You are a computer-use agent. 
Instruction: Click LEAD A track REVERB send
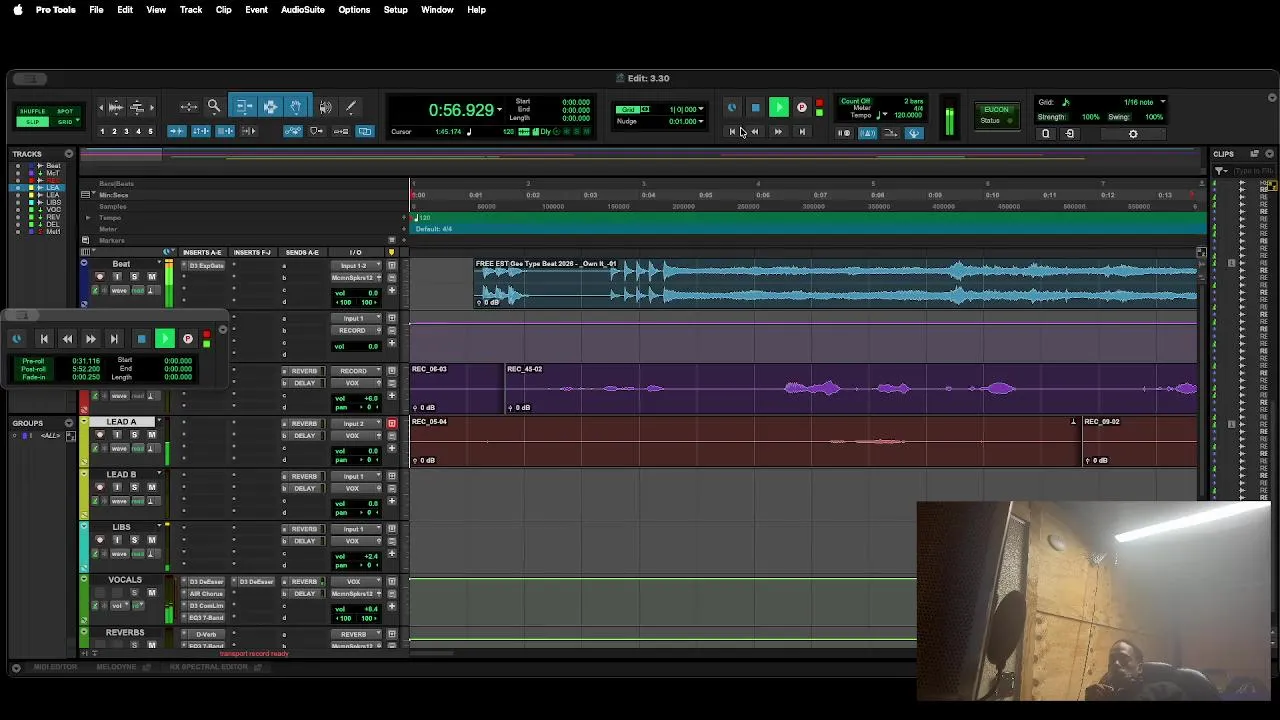[304, 424]
